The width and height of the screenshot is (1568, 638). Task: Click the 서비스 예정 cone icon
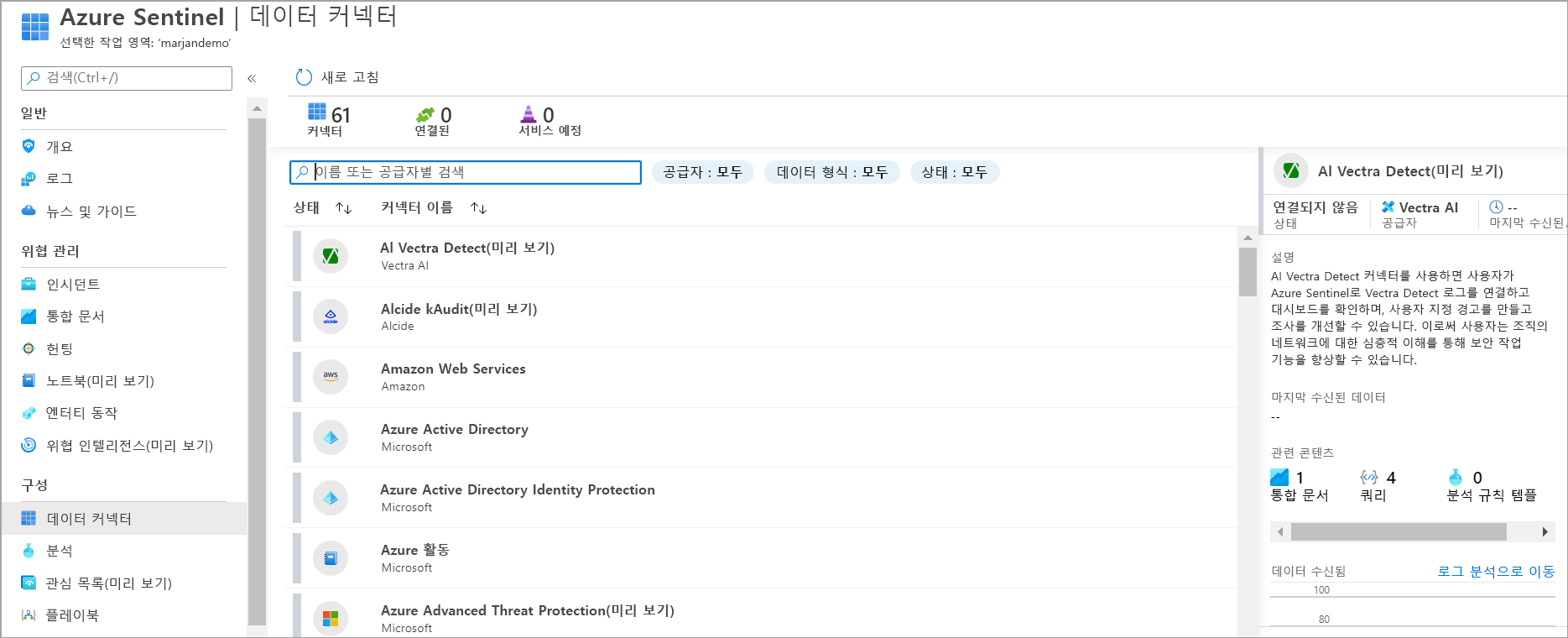(x=528, y=114)
